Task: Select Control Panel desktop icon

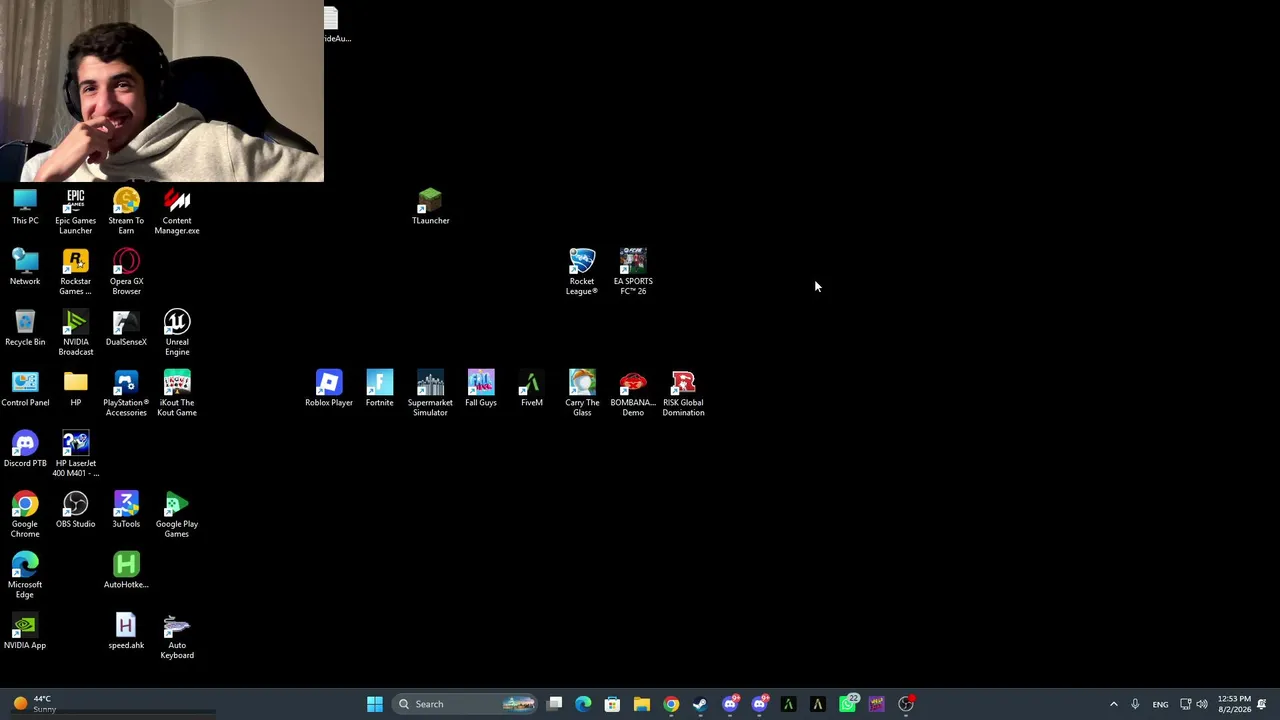Action: (x=25, y=390)
